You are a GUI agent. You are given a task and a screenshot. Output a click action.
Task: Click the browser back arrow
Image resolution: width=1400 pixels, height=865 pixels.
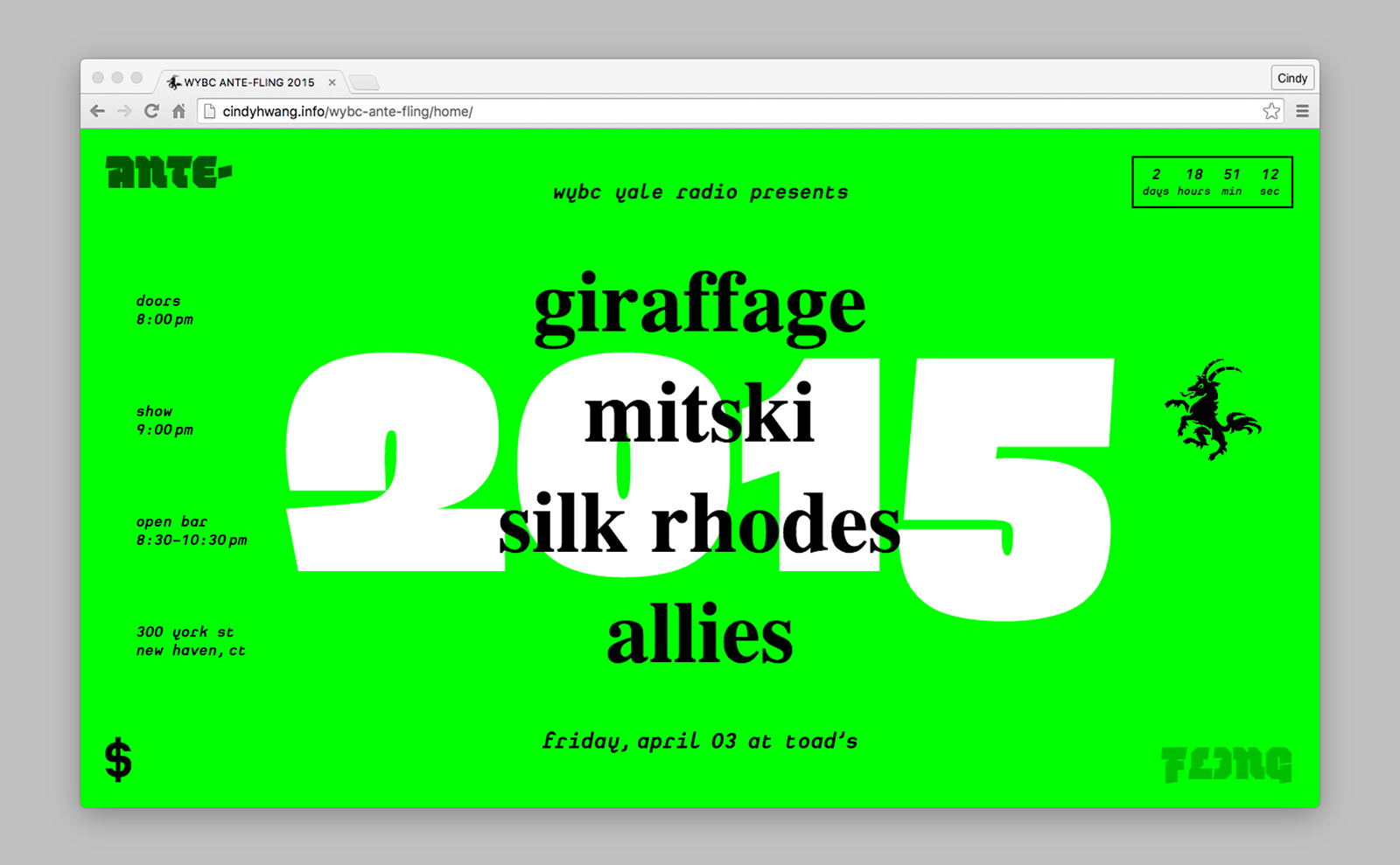[97, 111]
